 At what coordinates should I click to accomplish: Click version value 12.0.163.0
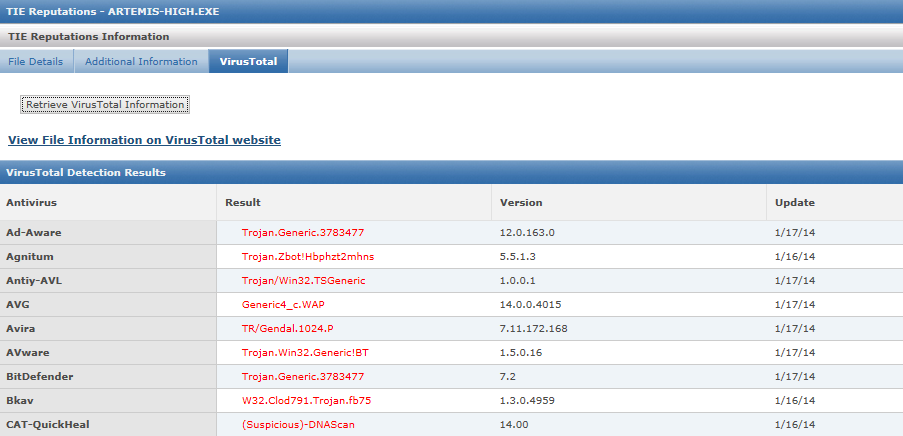[x=527, y=233]
